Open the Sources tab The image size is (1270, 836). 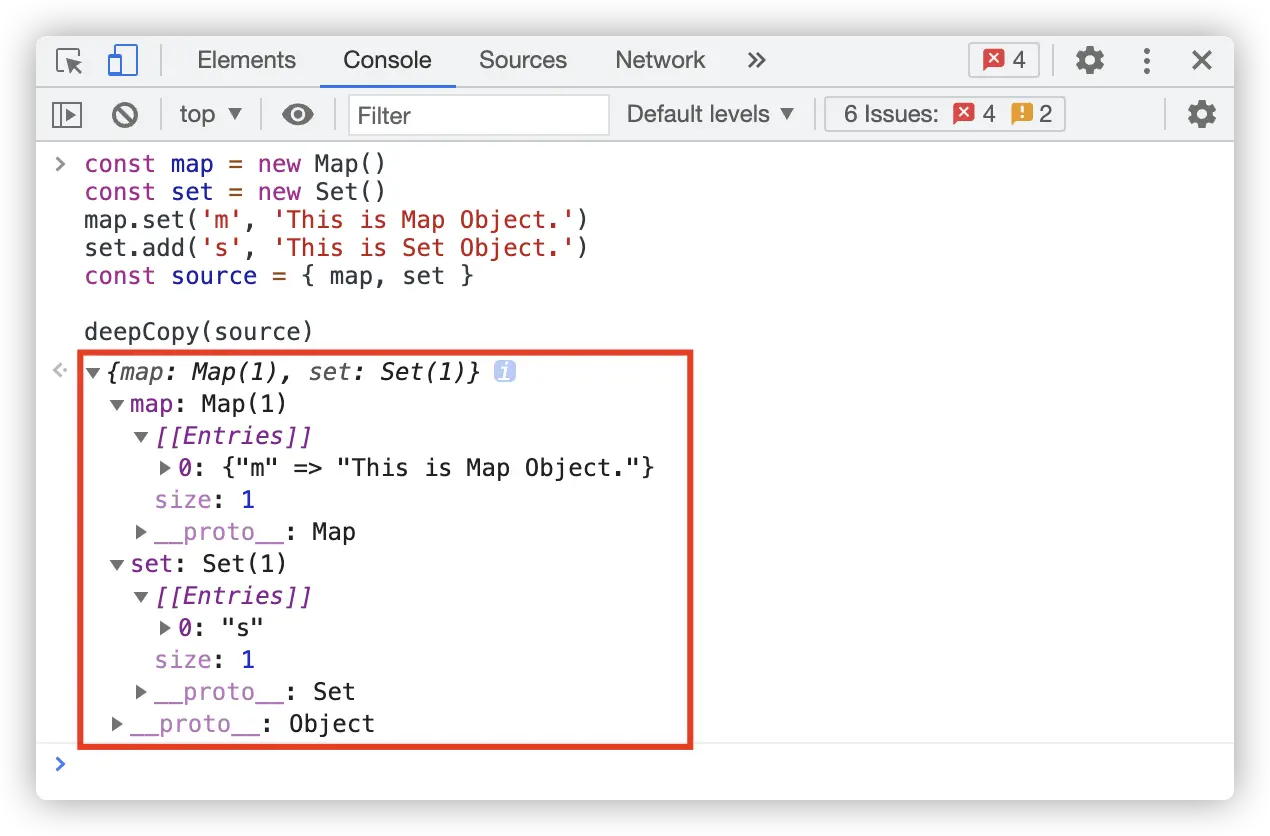pyautogui.click(x=523, y=60)
